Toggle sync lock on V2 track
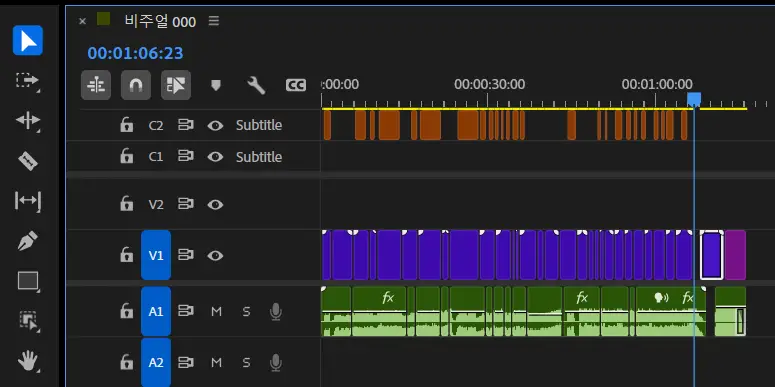775x387 pixels. pyautogui.click(x=185, y=204)
